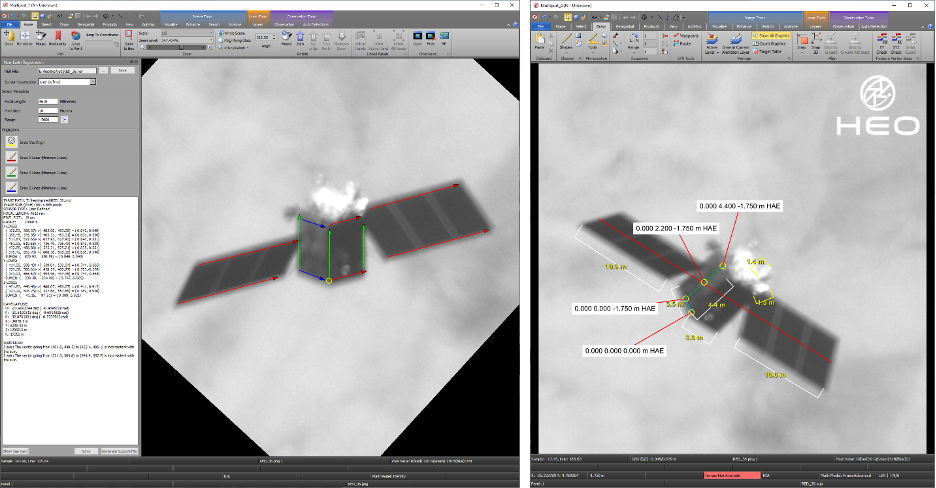
Task: Click the button next to Range field
Action: [x=64, y=119]
